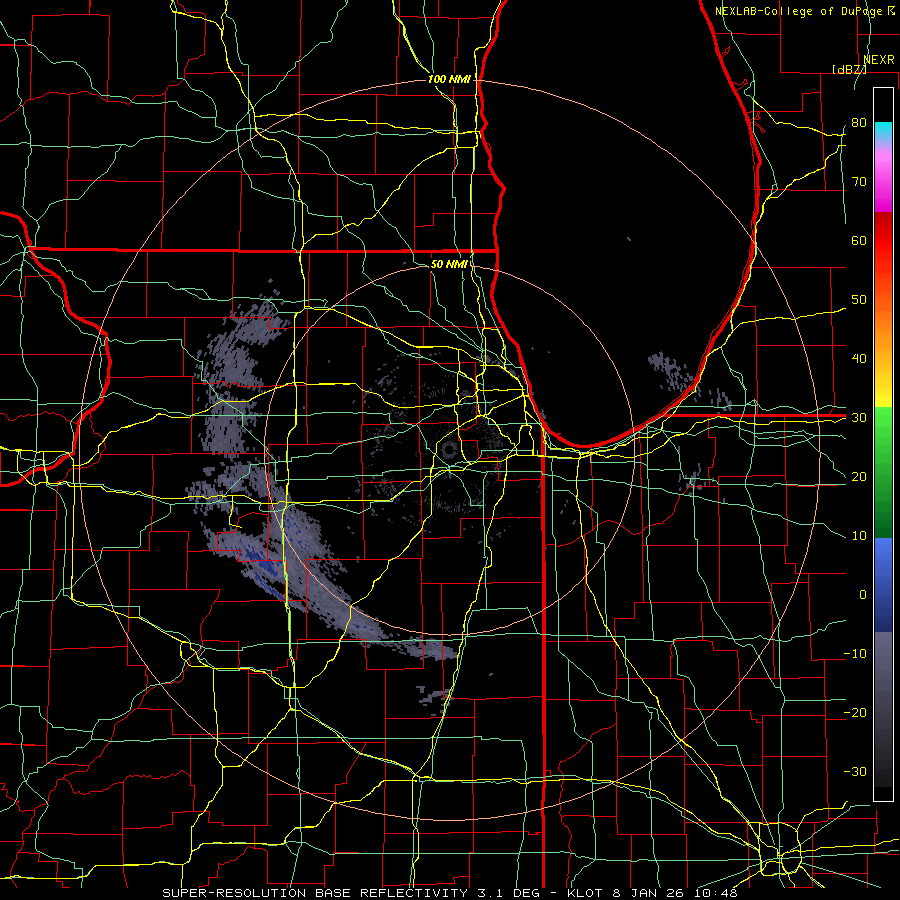Viewport: 900px width, 900px height.
Task: Click the 10 value on the dBZ scale
Action: click(859, 536)
